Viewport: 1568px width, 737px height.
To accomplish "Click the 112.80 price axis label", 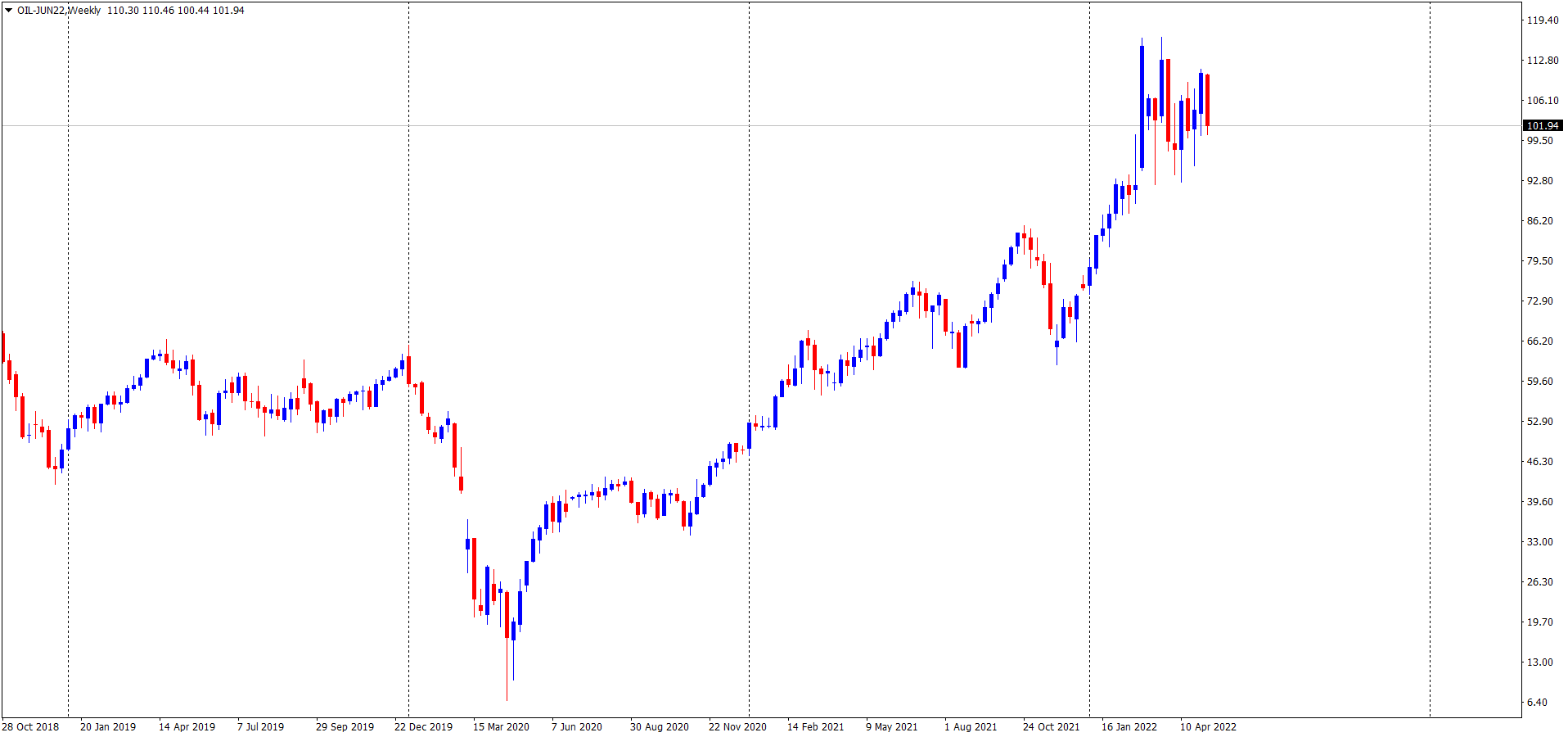I will pyautogui.click(x=1543, y=61).
